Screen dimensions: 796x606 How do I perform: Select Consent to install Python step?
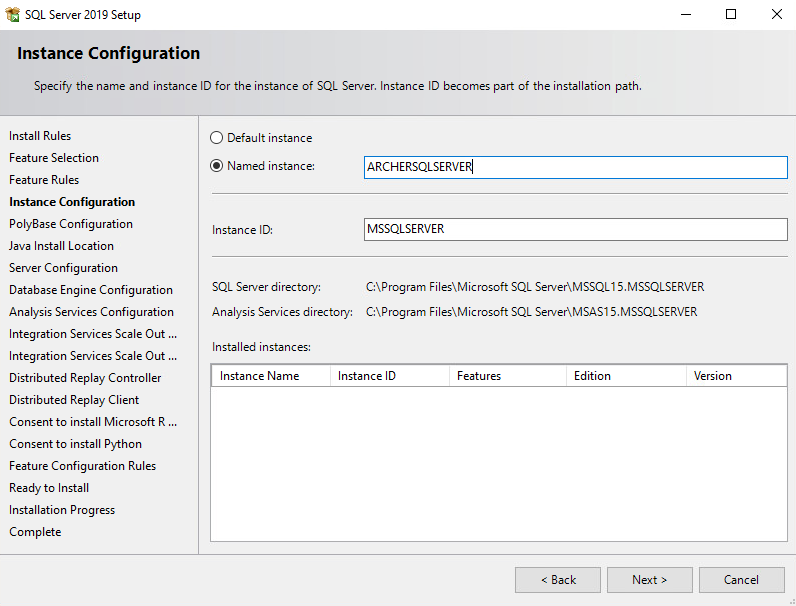click(76, 444)
